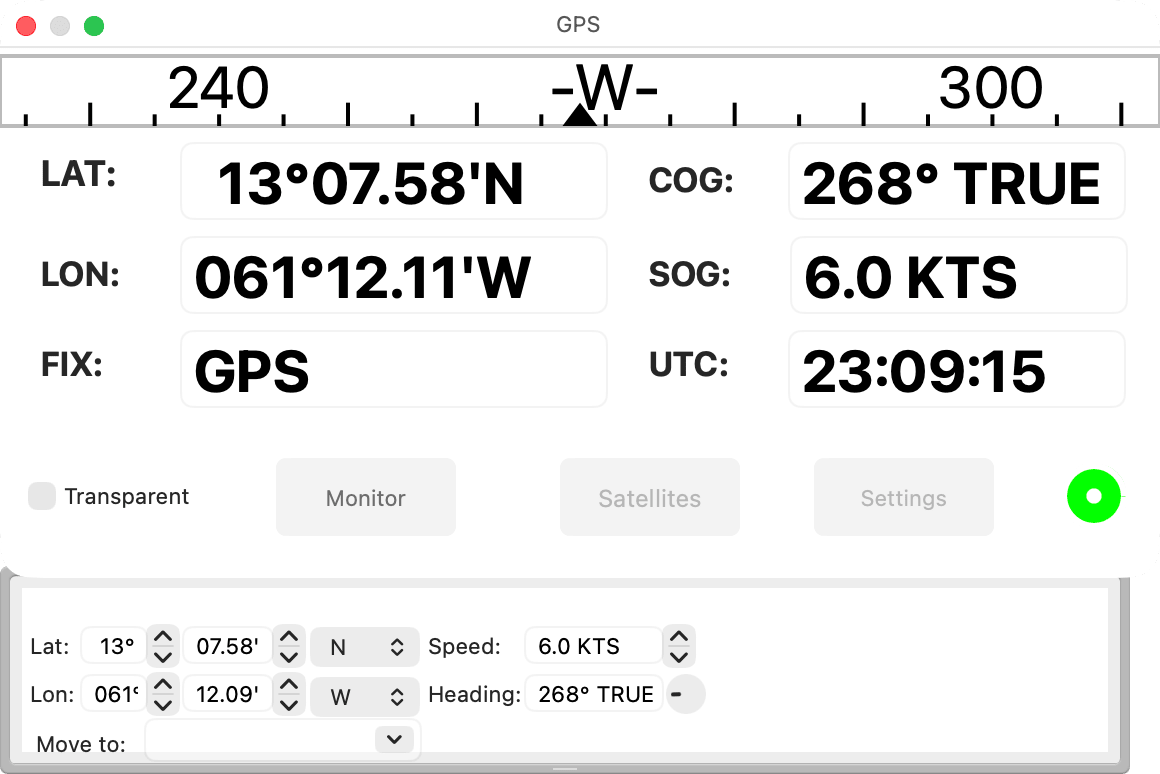Close the GPS window with red button
Screen dimensions: 1160x774
tap(26, 26)
